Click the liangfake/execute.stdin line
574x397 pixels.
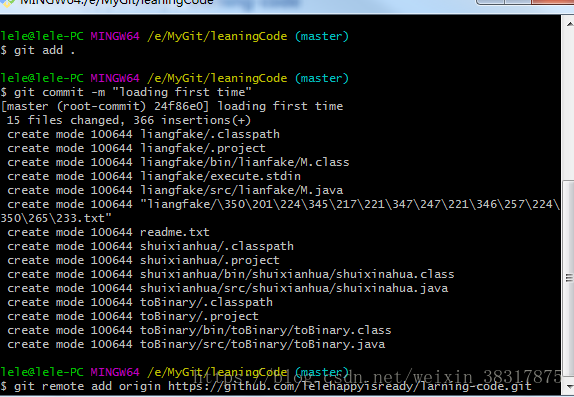tap(154, 176)
